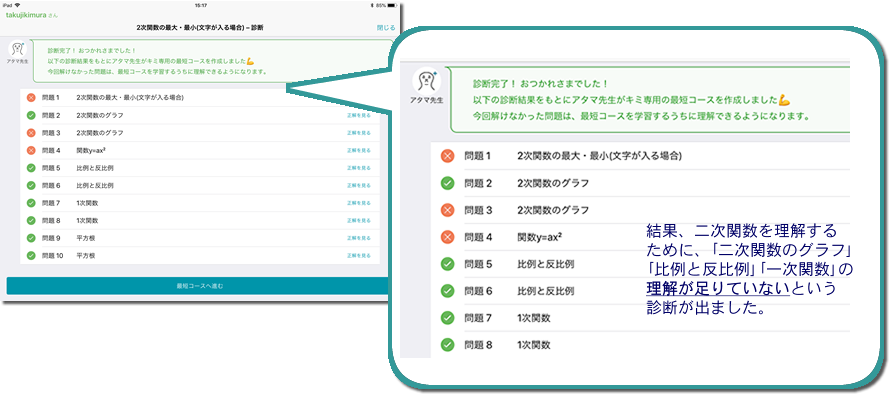890x395 pixels.
Task: Click 1次関数 in 問題 8 row of the enlarged callout
Action: pyautogui.click(x=534, y=344)
